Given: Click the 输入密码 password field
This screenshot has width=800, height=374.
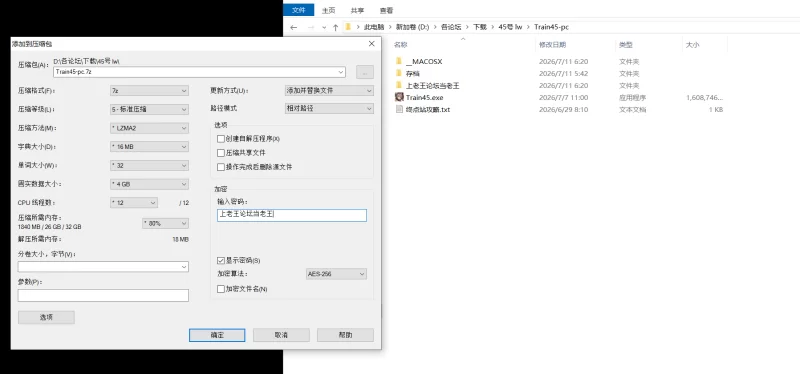Looking at the screenshot, I should coord(292,215).
